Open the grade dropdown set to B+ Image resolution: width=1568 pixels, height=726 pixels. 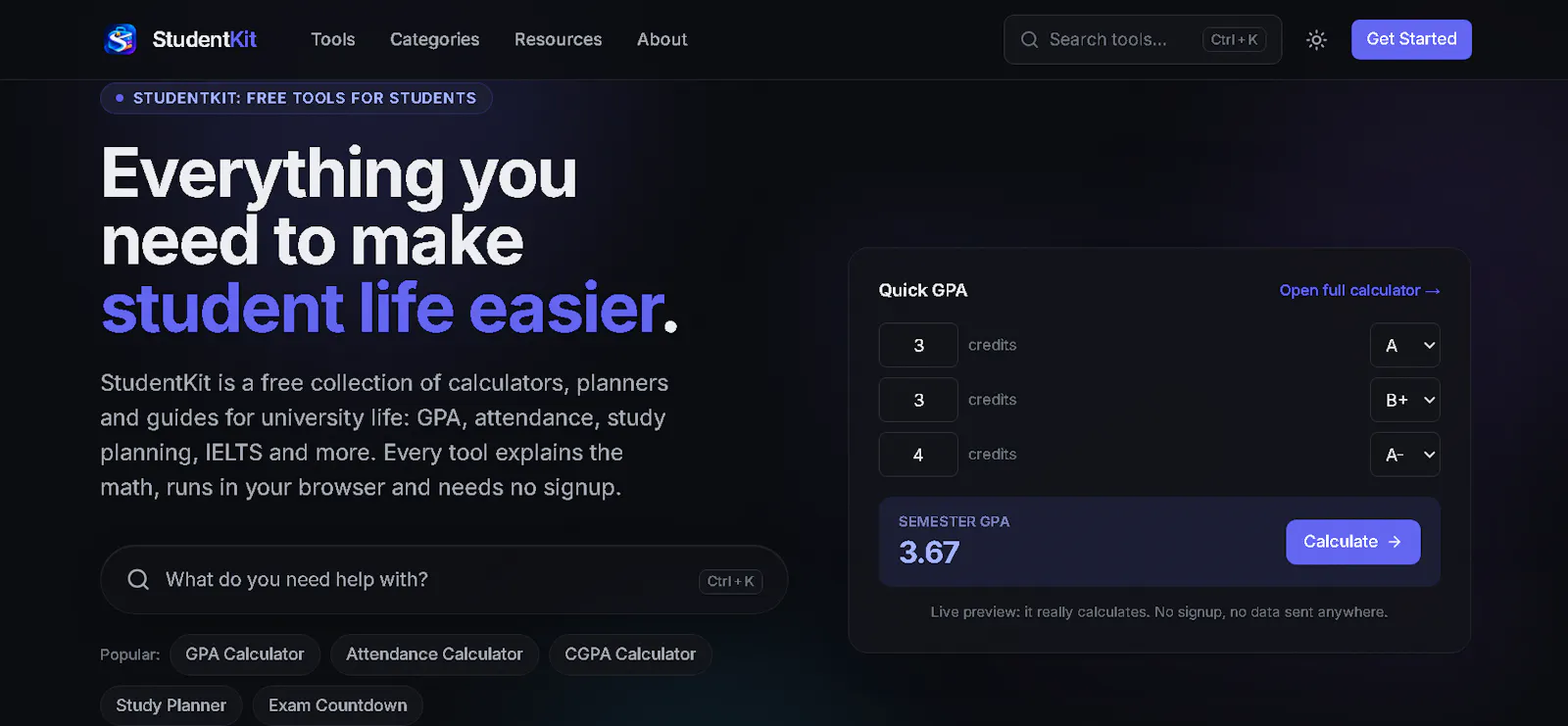click(x=1405, y=400)
